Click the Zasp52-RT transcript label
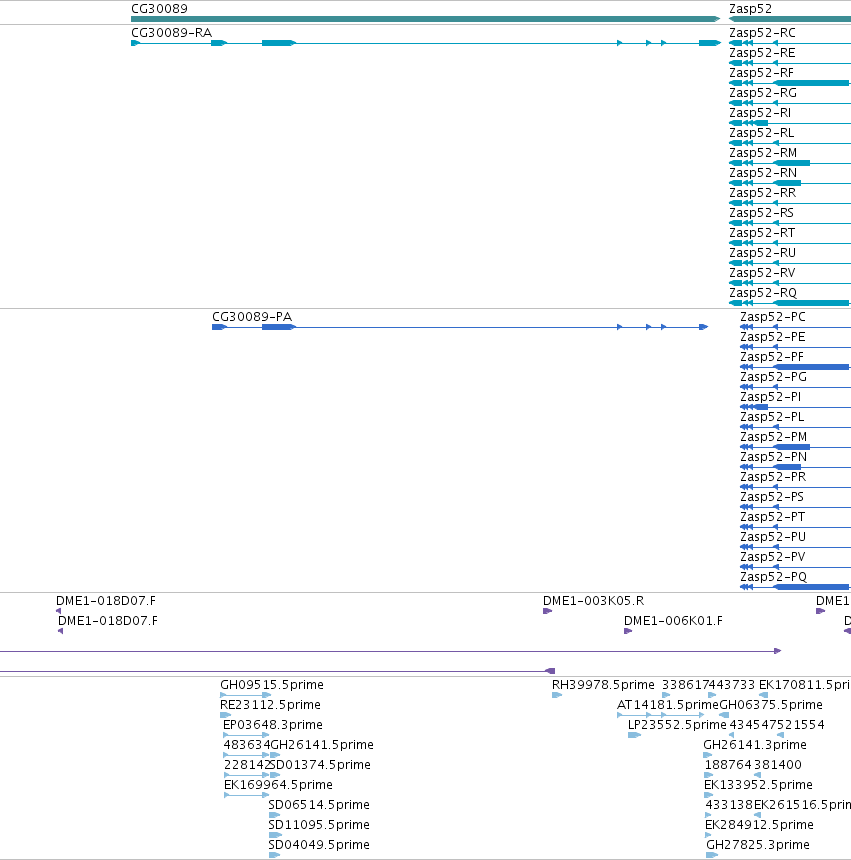 click(762, 233)
